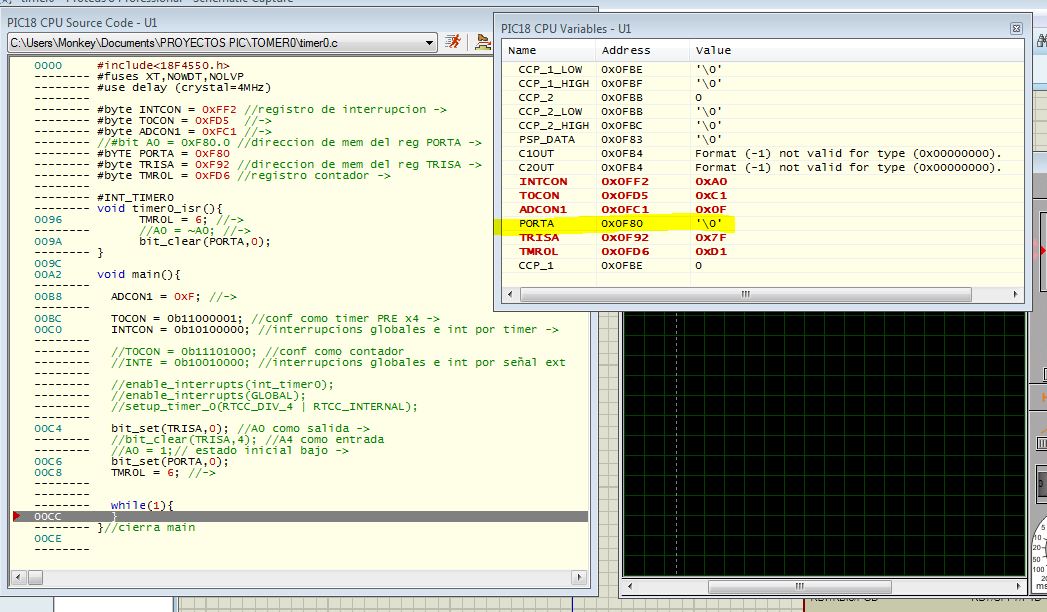Select the TMR0L variable row

pos(763,252)
